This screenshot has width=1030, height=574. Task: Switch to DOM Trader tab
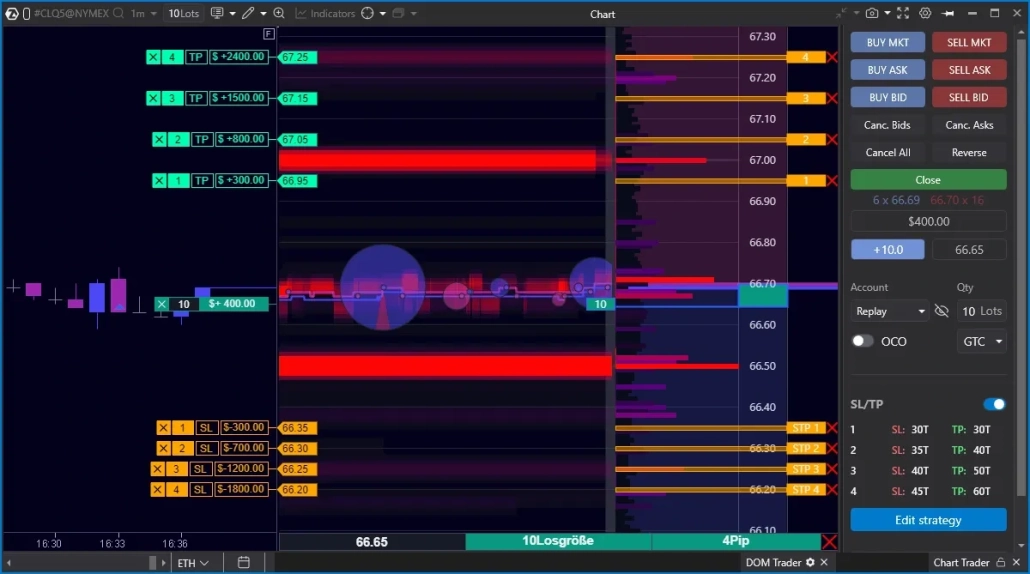773,562
